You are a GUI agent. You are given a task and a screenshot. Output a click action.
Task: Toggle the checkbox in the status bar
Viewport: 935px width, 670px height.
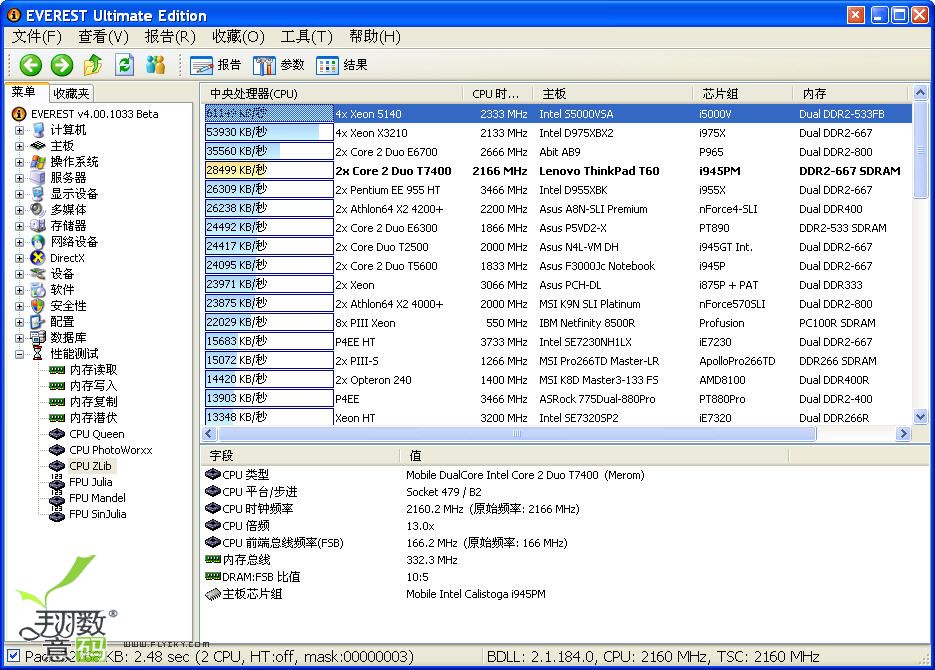[13, 656]
